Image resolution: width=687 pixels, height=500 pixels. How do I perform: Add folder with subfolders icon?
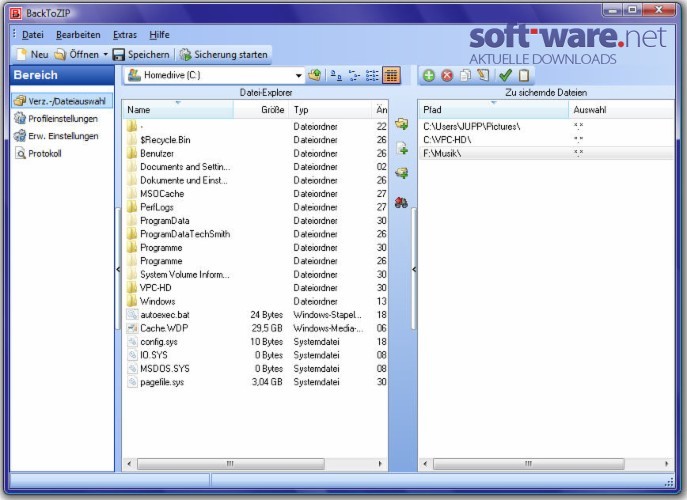coord(401,173)
